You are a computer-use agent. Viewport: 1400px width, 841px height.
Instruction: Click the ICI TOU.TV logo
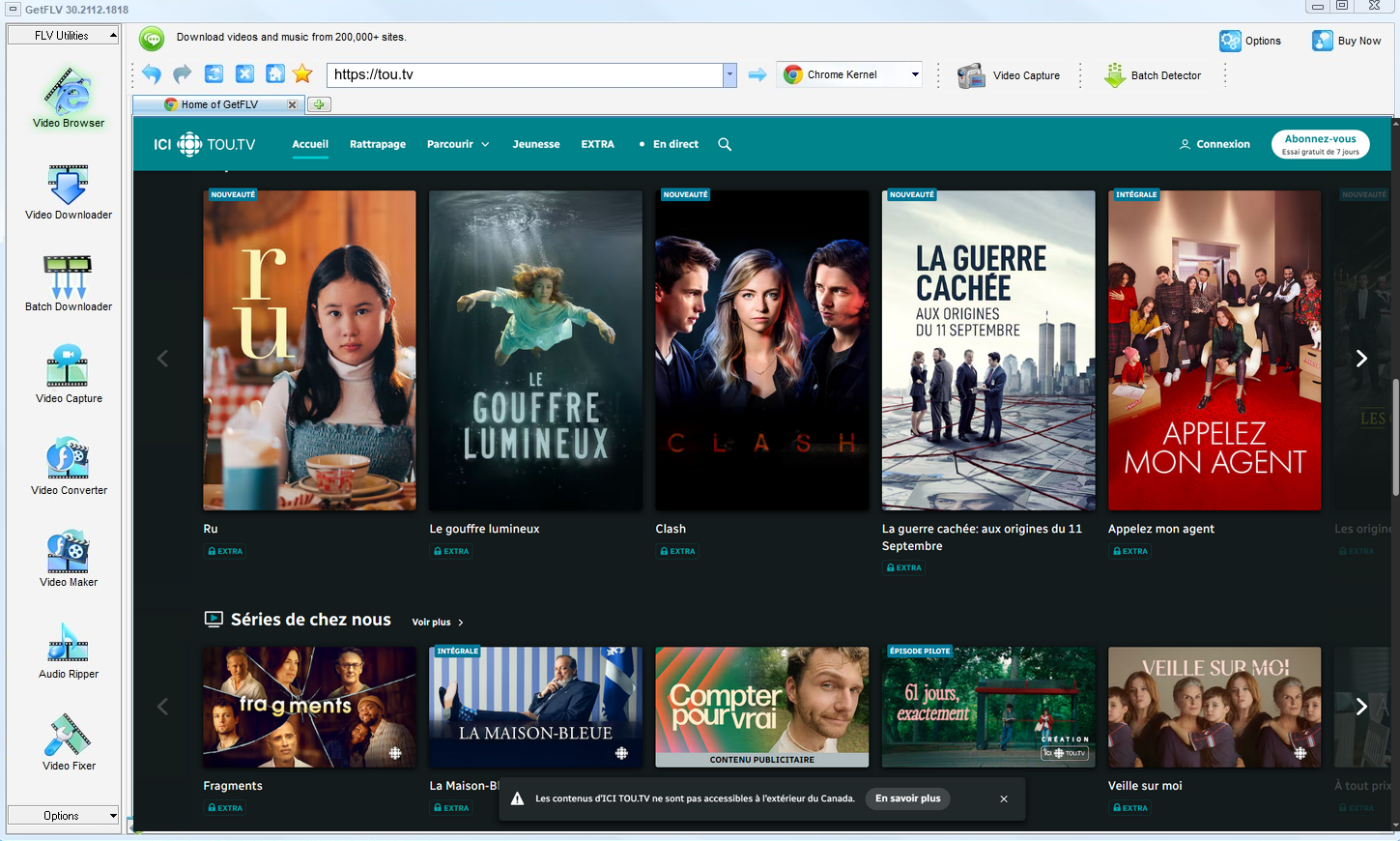[x=205, y=144]
